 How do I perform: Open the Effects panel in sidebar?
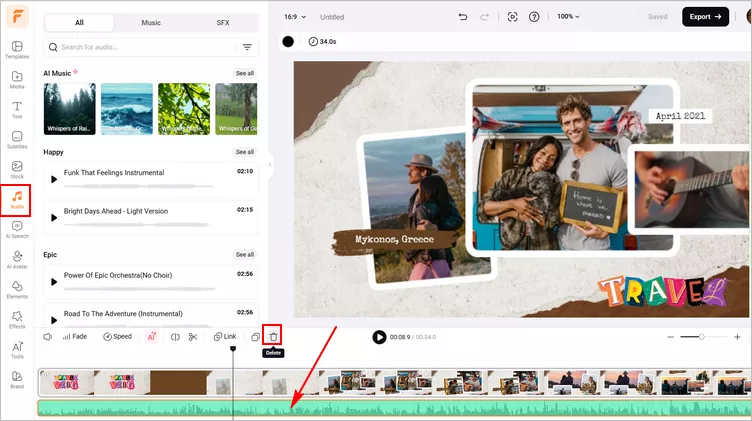17,319
